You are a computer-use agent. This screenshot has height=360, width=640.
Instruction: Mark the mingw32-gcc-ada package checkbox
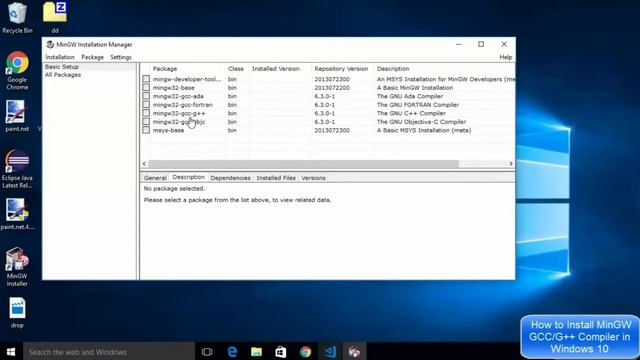click(146, 96)
